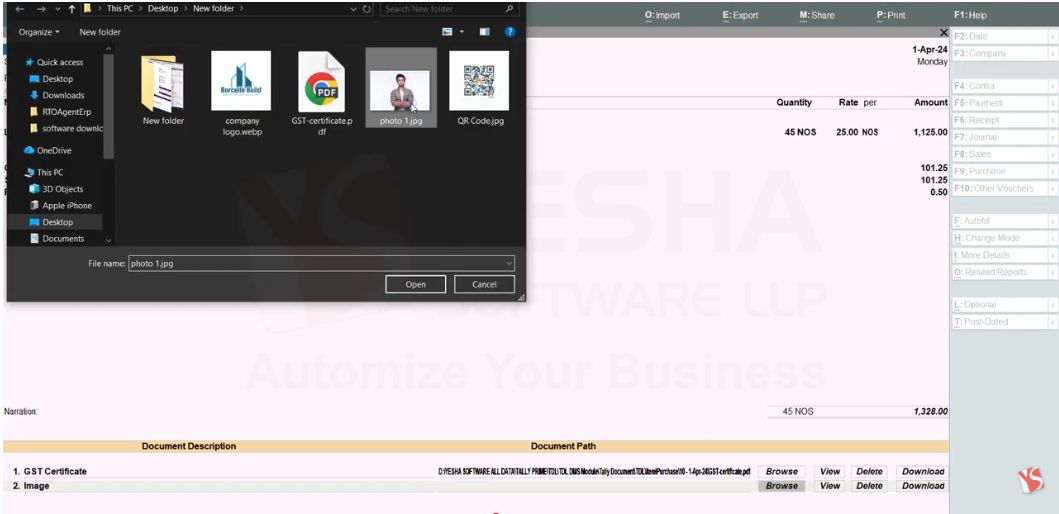Open the Print menu in Tally

(891, 15)
